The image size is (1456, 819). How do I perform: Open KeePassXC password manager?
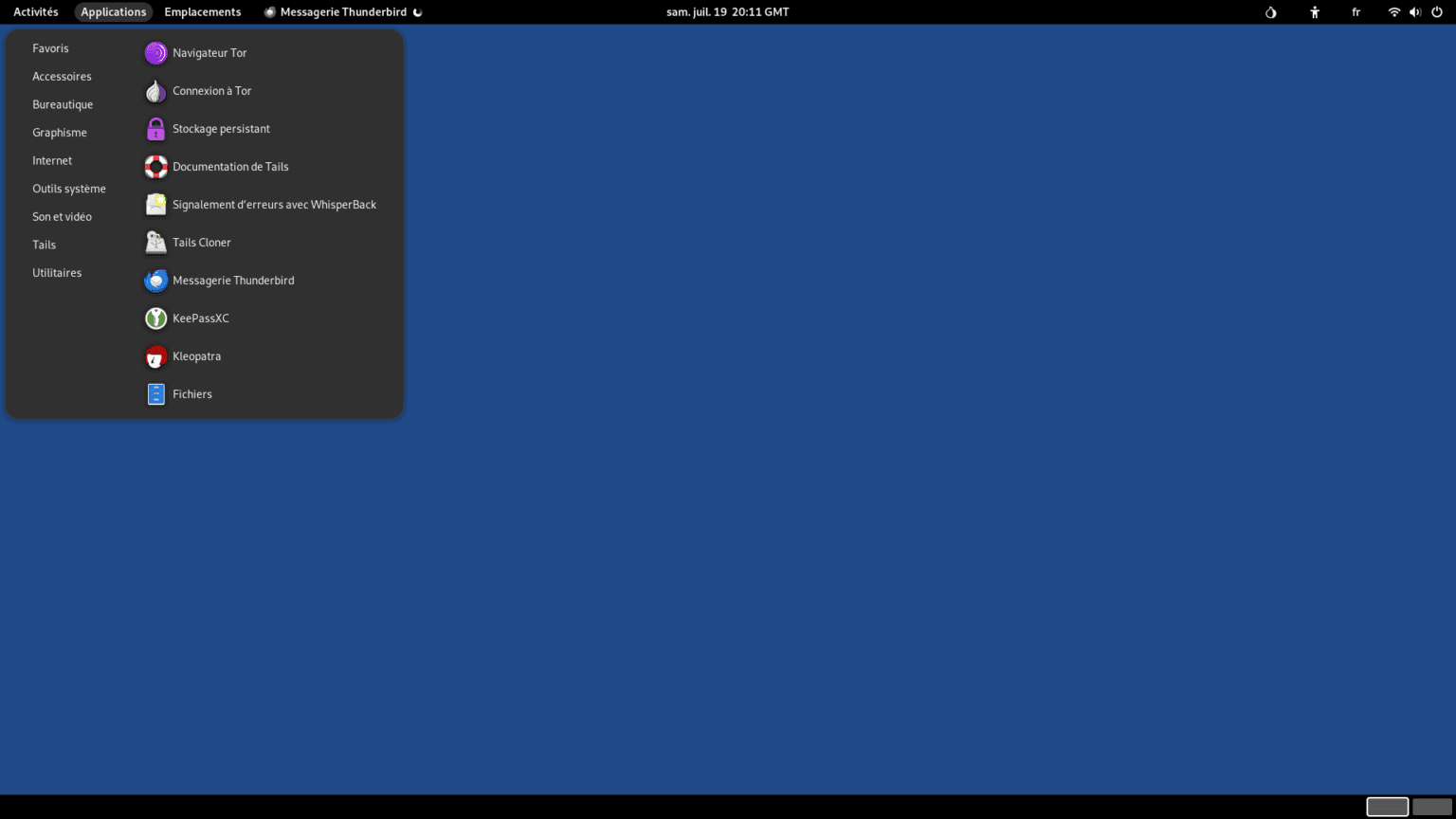pyautogui.click(x=200, y=318)
